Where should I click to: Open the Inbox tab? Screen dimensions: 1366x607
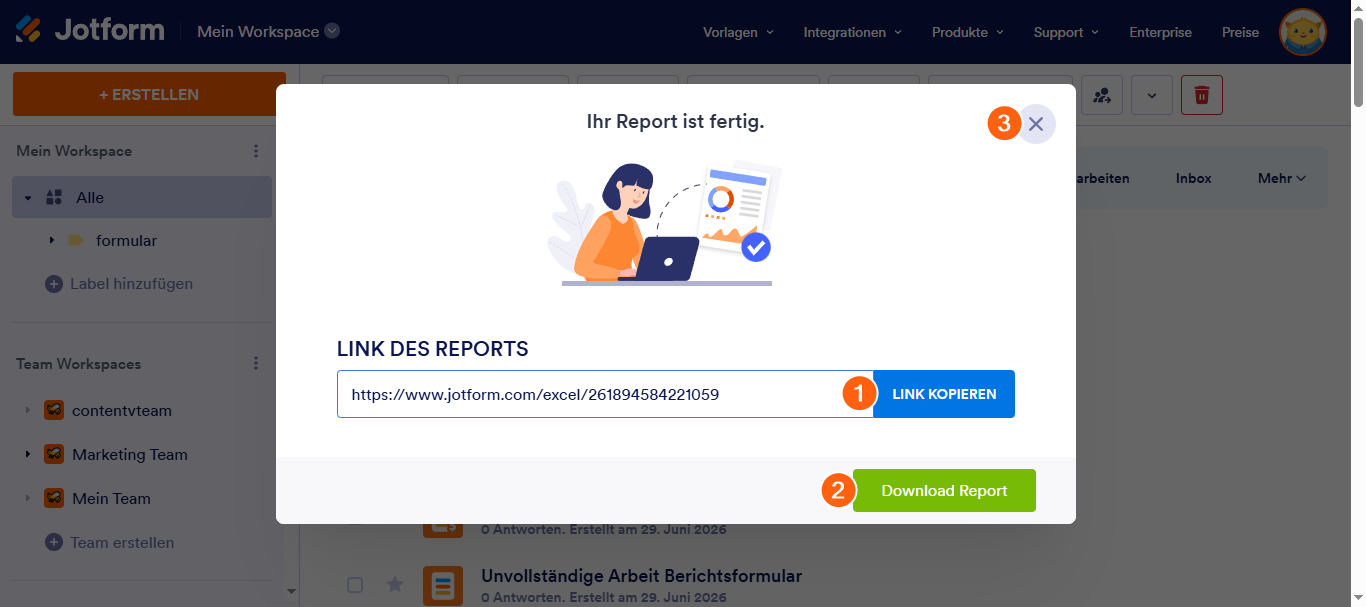point(1193,178)
